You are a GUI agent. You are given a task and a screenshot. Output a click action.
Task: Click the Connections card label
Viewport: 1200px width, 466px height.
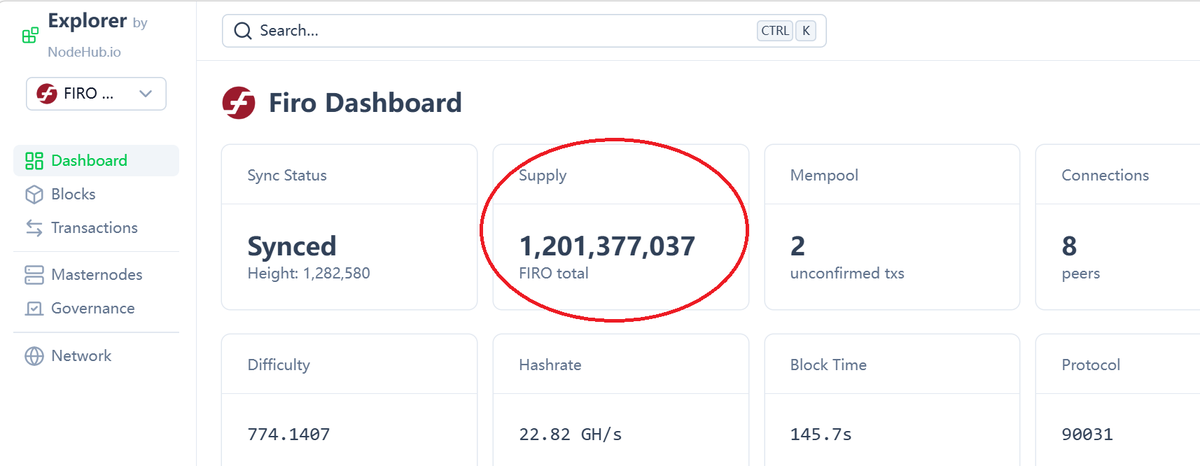(x=1105, y=175)
